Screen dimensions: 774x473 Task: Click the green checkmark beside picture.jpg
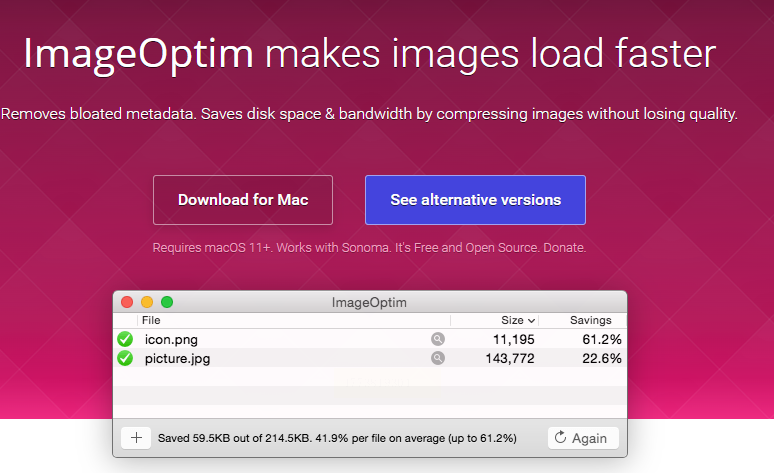point(125,357)
